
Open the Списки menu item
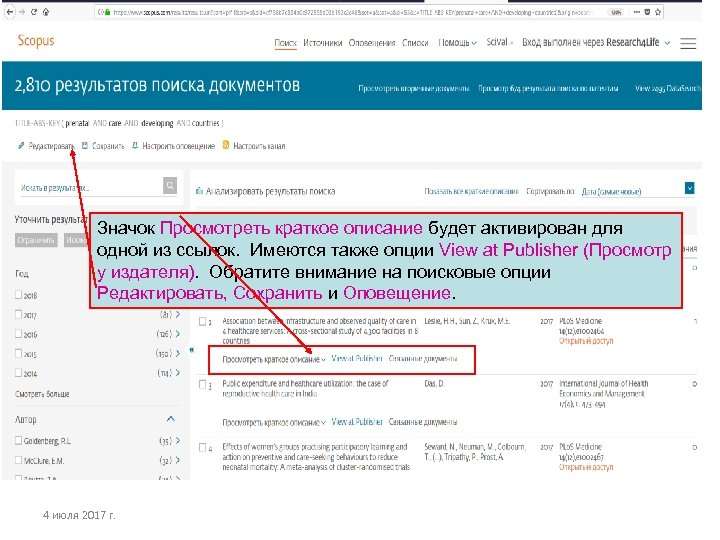tap(415, 43)
